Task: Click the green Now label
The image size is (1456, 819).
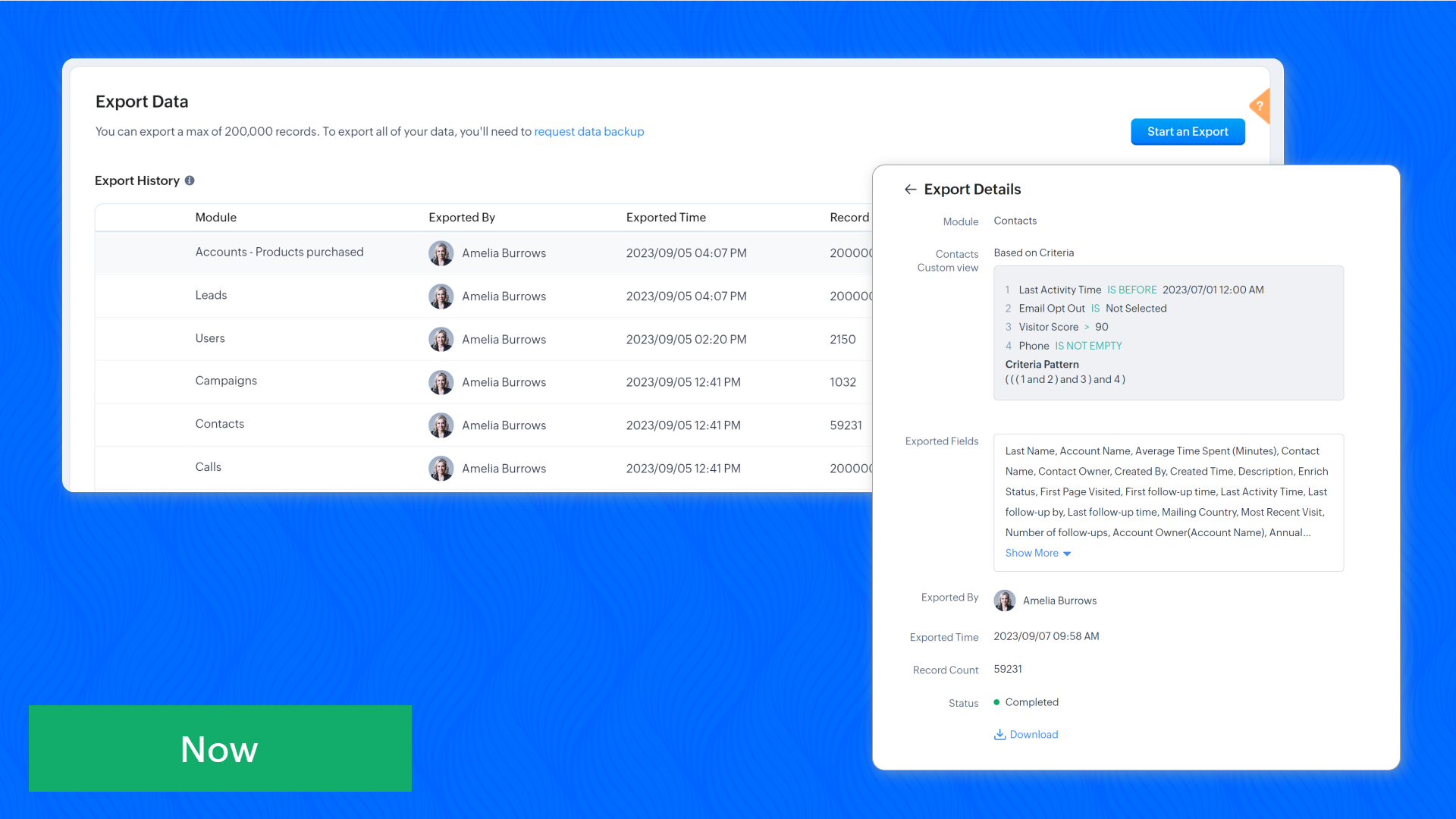Action: click(x=220, y=748)
